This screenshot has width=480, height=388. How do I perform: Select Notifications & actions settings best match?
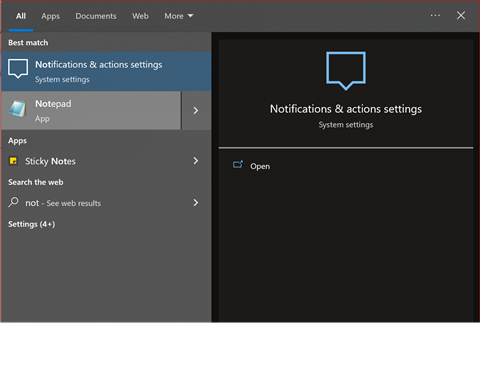(106, 71)
